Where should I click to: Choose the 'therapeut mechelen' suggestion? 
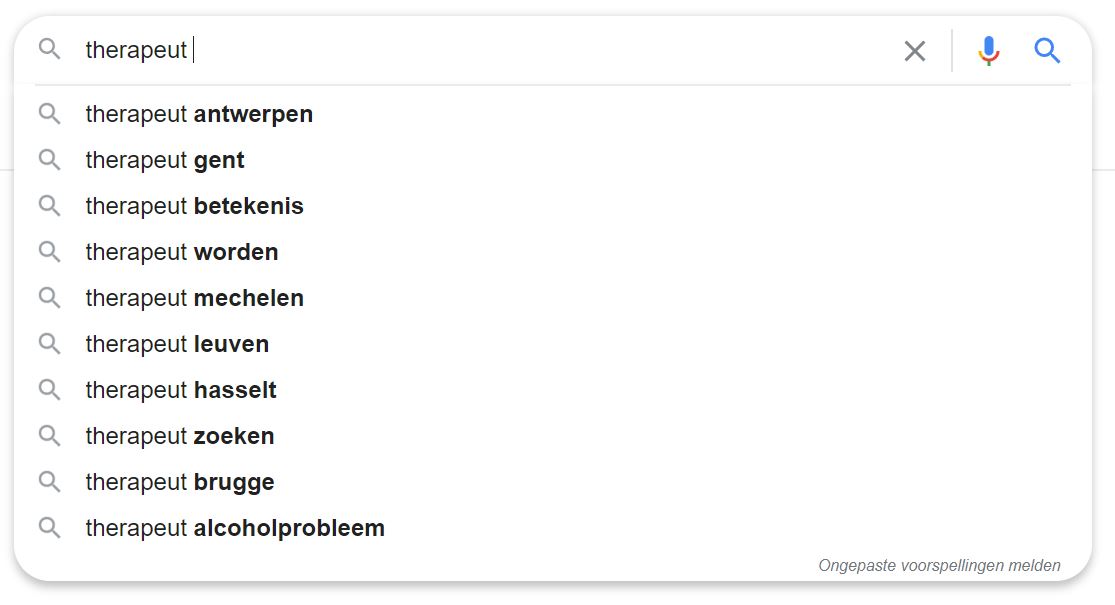pos(194,298)
